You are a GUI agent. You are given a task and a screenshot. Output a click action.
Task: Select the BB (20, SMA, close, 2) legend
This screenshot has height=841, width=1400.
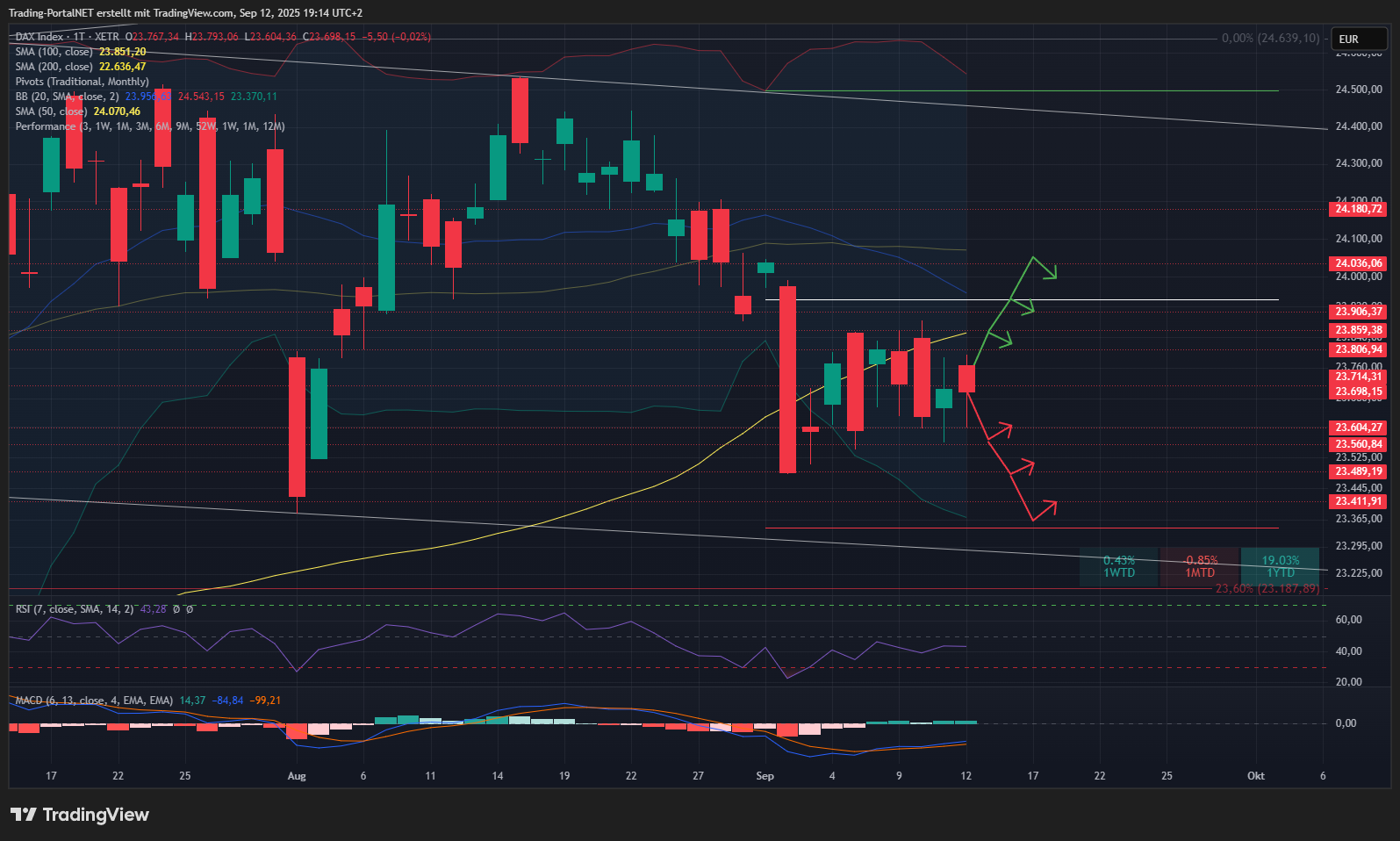pos(67,97)
